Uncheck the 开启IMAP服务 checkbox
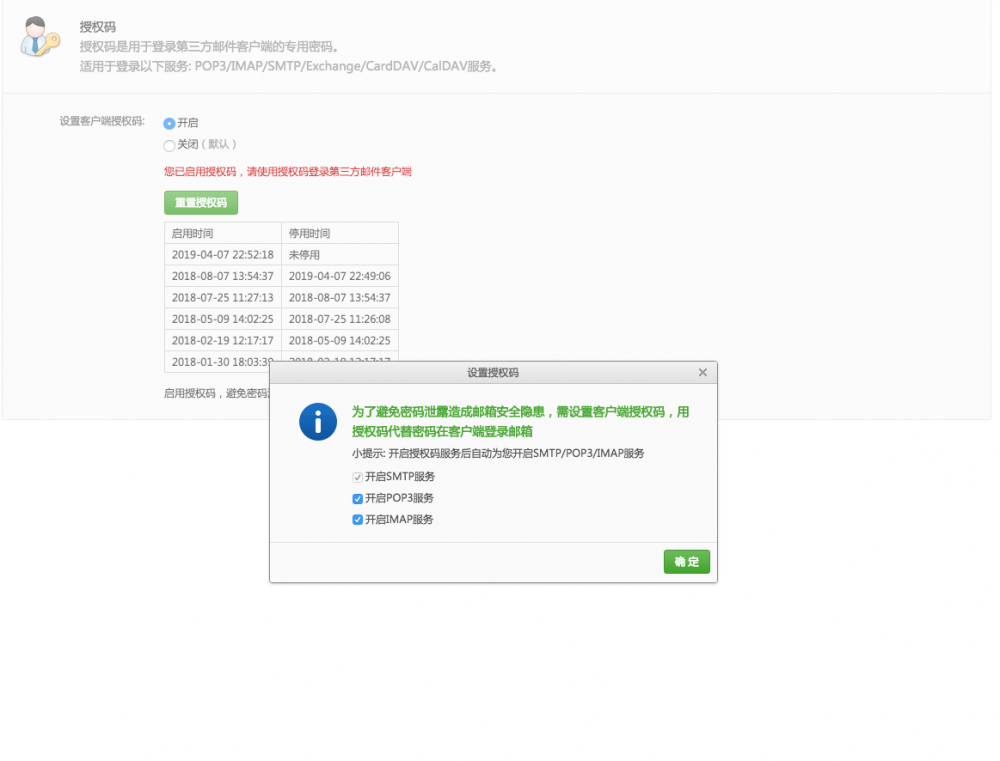Image resolution: width=1000 pixels, height=761 pixels. pyautogui.click(x=357, y=519)
